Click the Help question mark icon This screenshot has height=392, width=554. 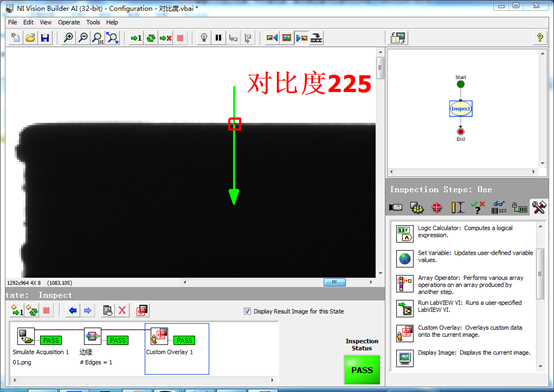(x=540, y=38)
